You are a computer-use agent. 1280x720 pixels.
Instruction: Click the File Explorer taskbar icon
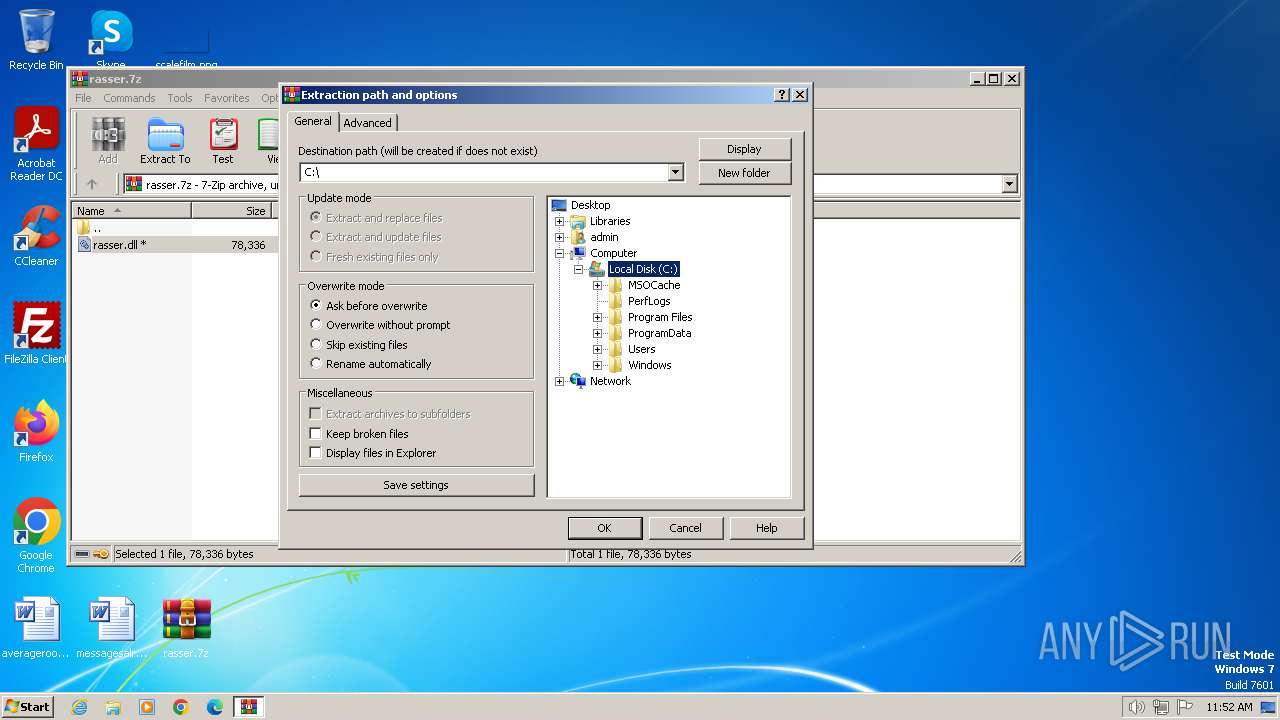pyautogui.click(x=113, y=707)
